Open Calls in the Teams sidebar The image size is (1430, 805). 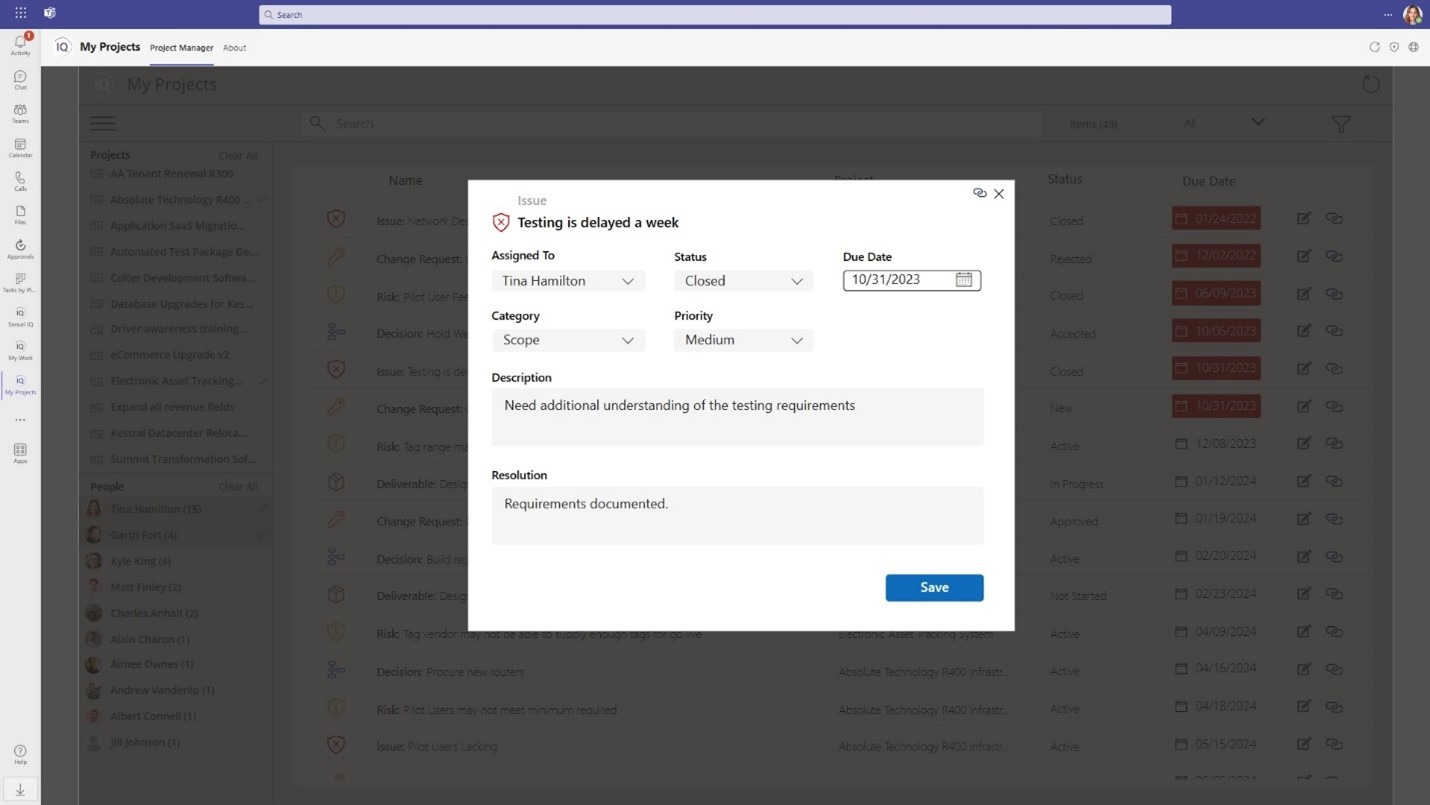click(20, 181)
